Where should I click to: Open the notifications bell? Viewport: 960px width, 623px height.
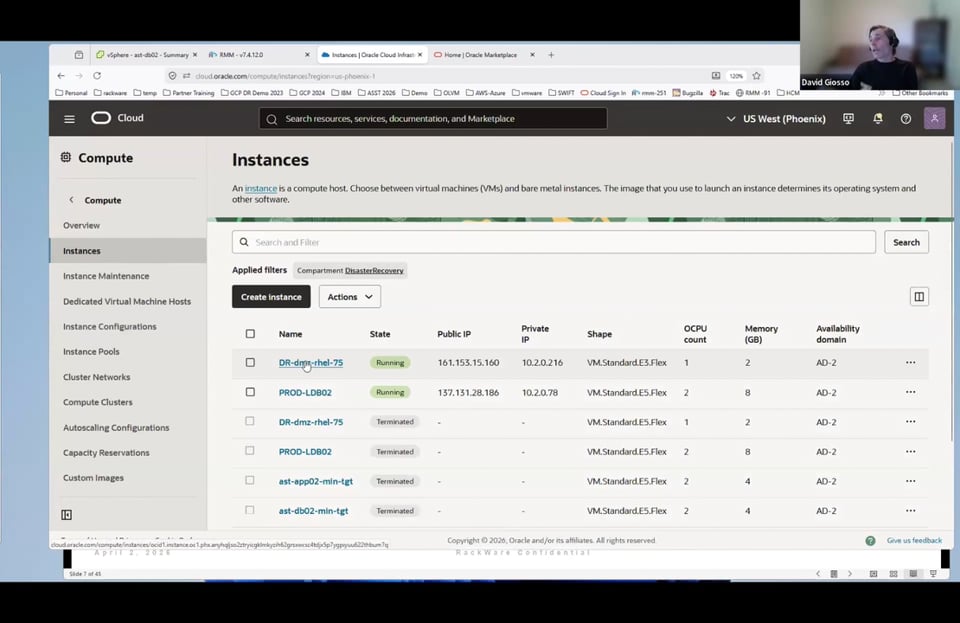point(878,119)
